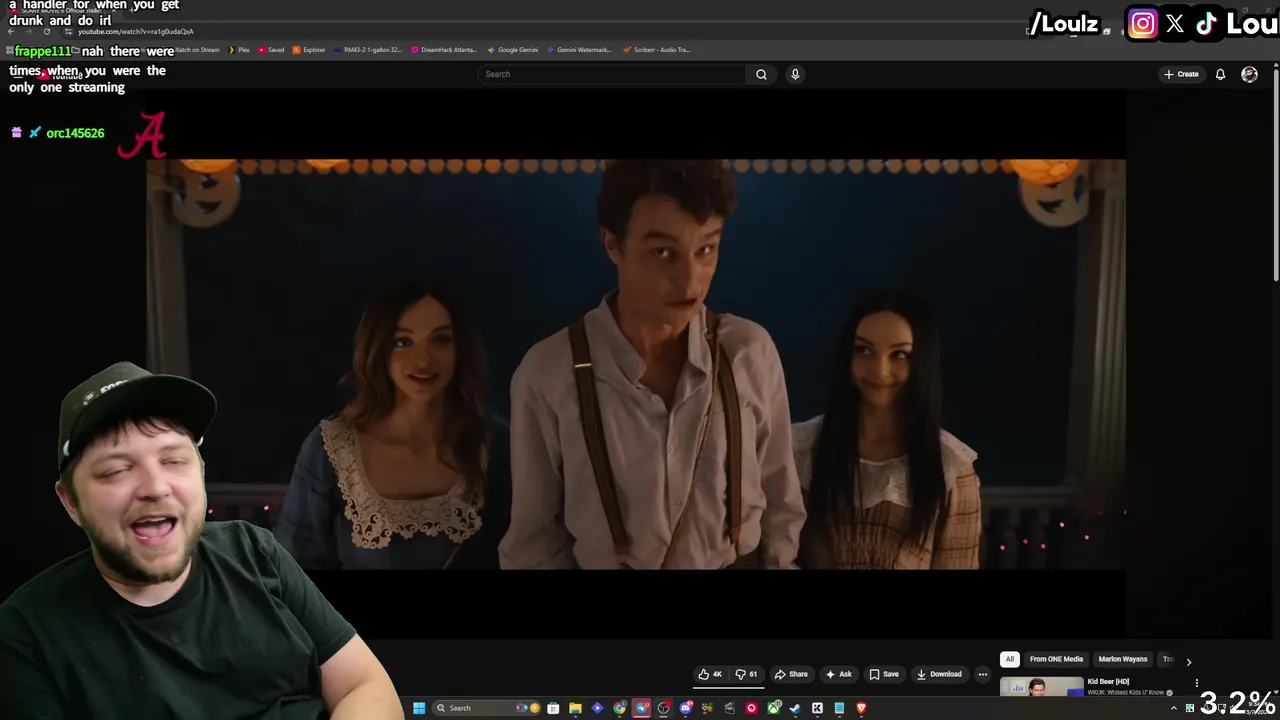Dislike the video showing 61
Screen dimensions: 1280x720
click(747, 674)
